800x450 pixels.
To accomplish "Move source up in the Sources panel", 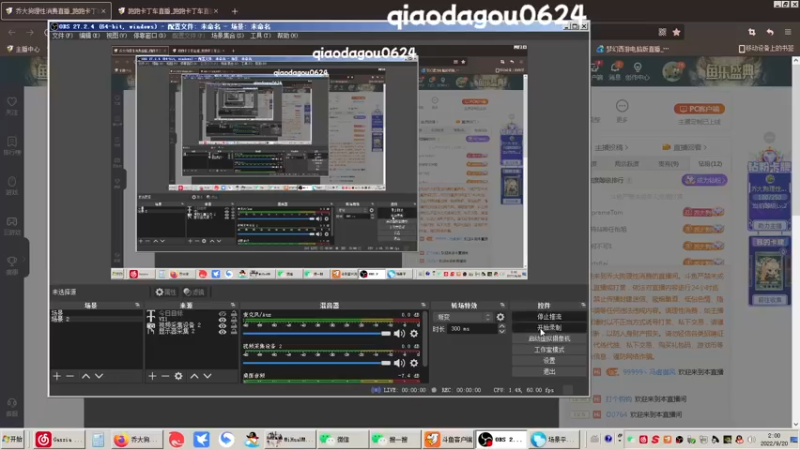I will [194, 376].
